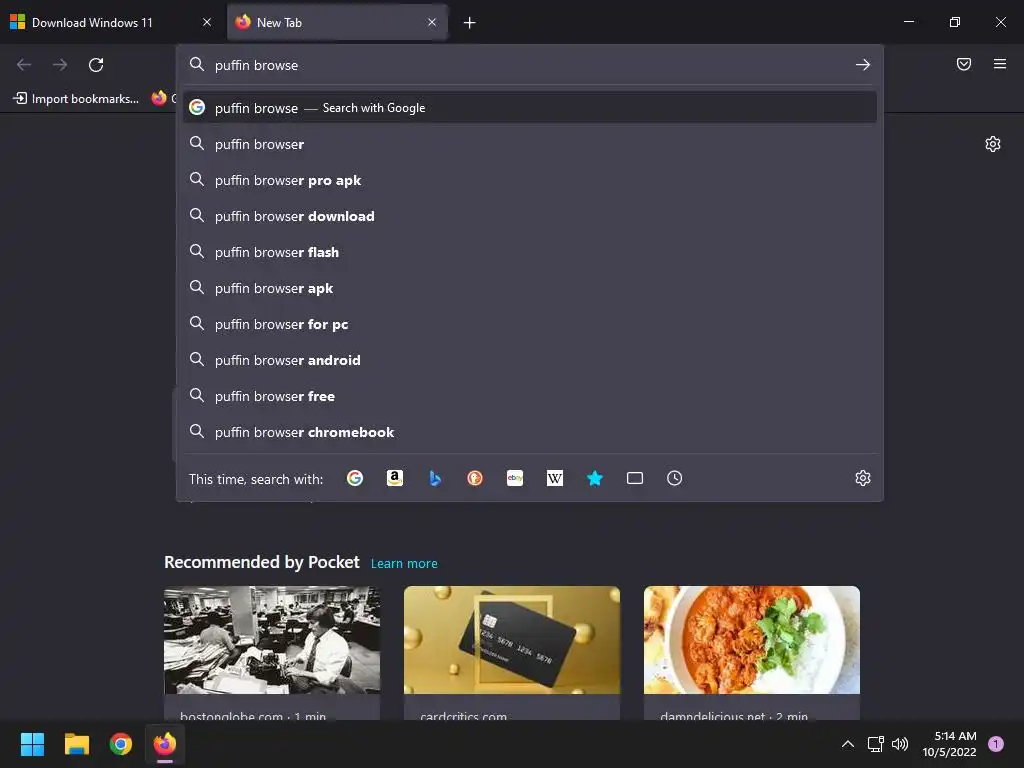This screenshot has width=1024, height=768.
Task: Go forward one page
Action: tap(60, 65)
